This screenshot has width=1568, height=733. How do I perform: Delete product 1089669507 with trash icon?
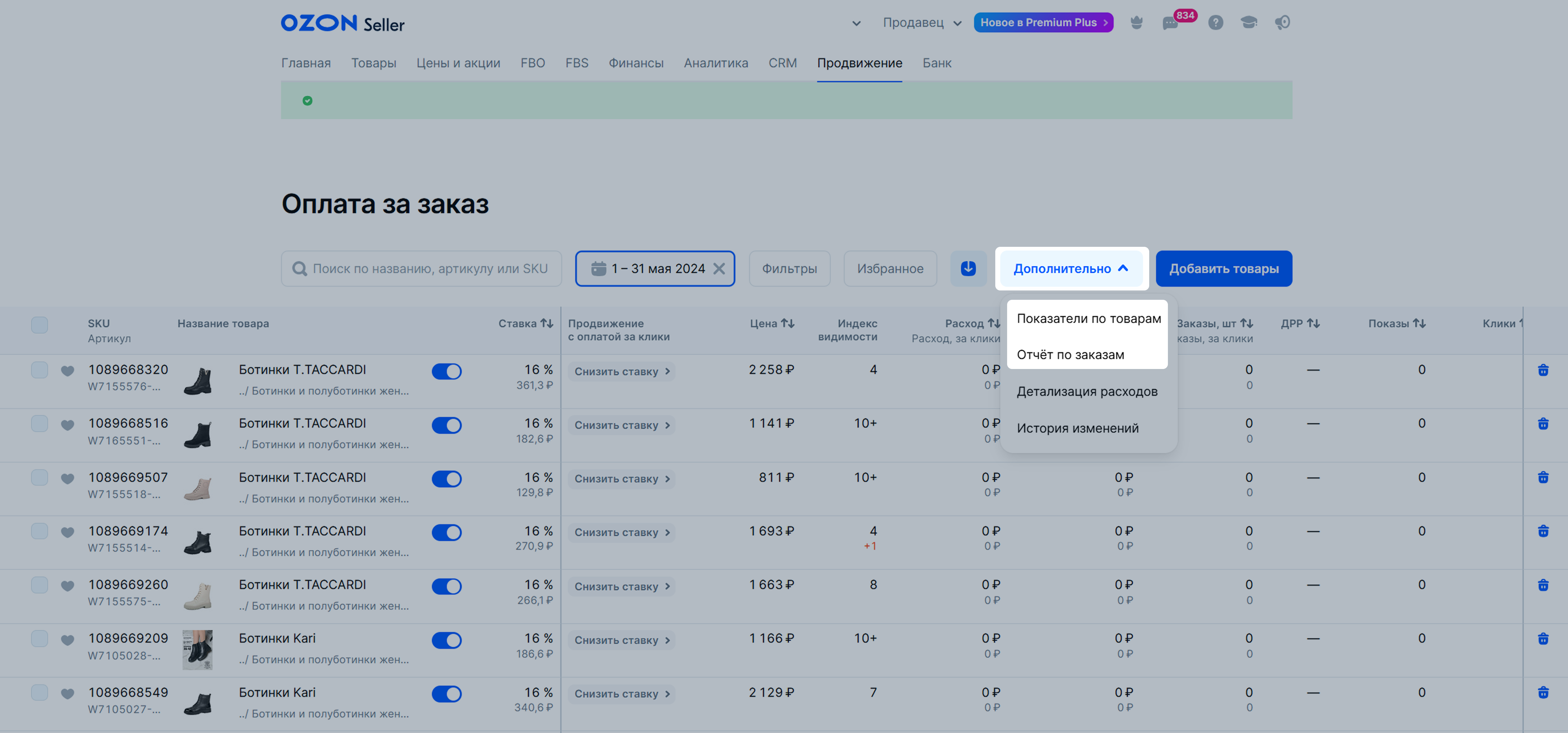click(1543, 477)
